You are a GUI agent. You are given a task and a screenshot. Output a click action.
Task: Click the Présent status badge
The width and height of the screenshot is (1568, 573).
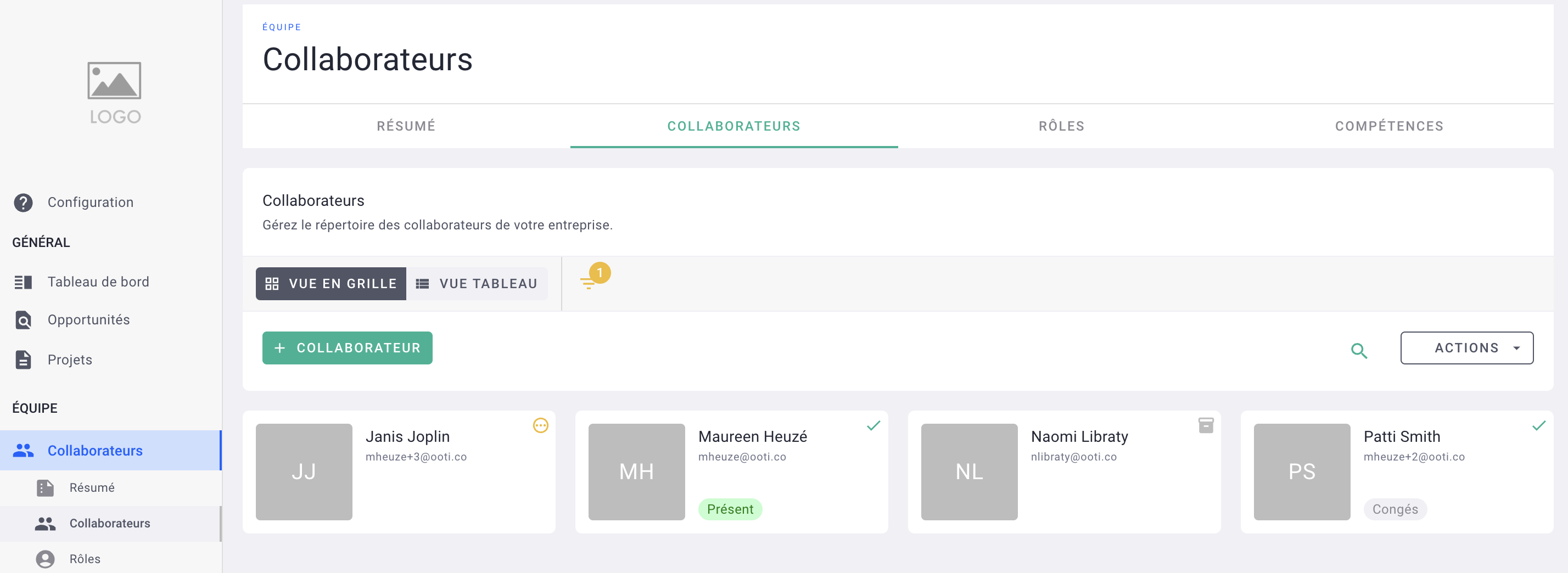(x=730, y=509)
